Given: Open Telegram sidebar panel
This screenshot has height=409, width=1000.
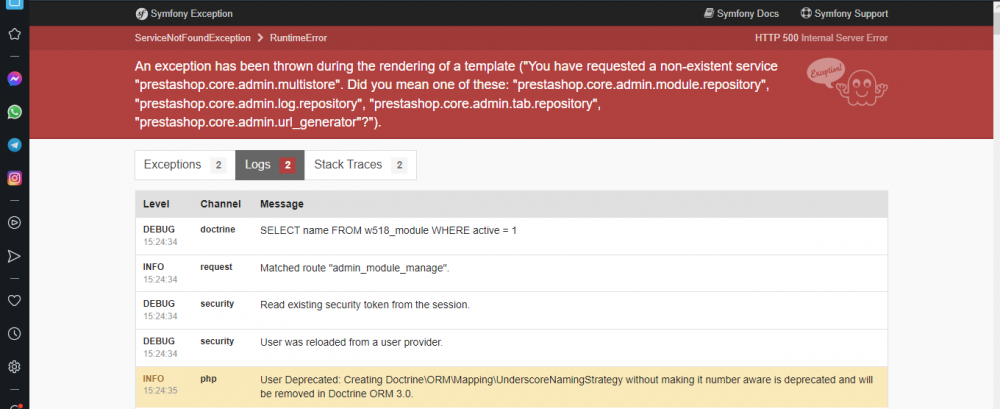Looking at the screenshot, I should [x=14, y=145].
